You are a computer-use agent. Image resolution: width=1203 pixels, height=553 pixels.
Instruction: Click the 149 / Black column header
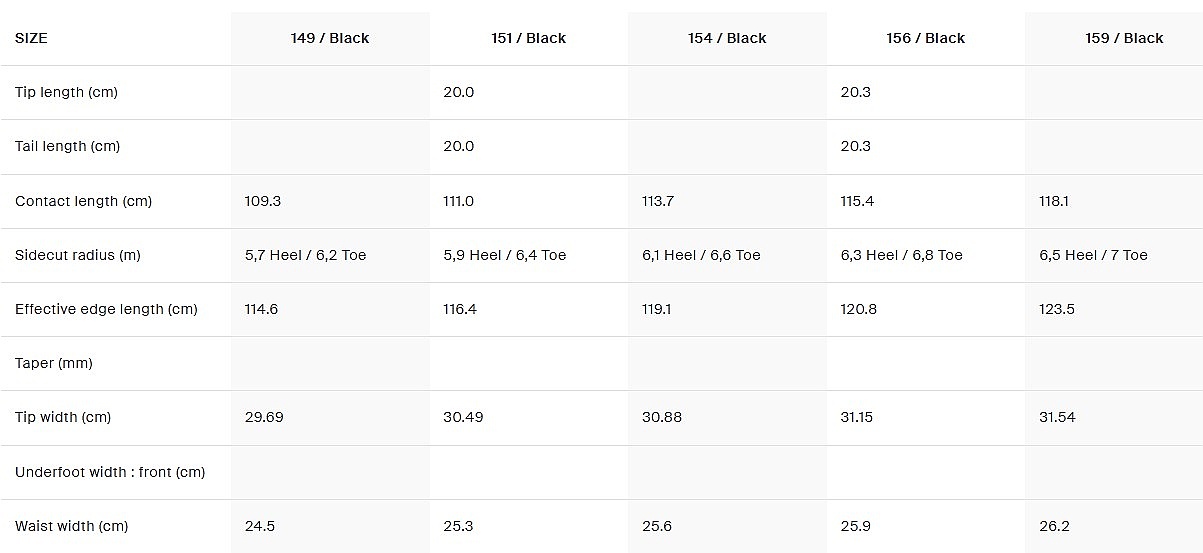coord(329,38)
